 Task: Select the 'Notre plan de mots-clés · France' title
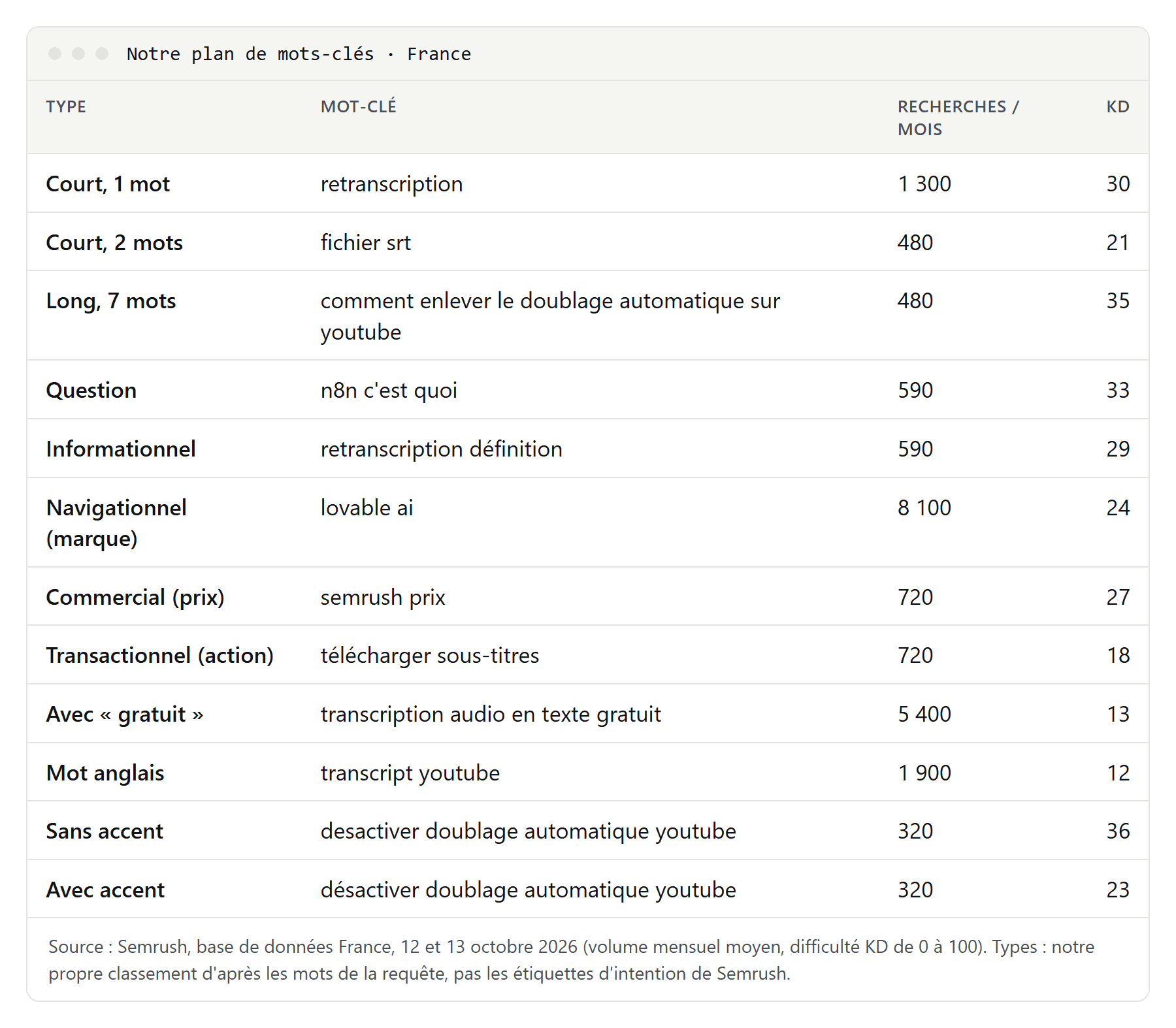(x=299, y=54)
